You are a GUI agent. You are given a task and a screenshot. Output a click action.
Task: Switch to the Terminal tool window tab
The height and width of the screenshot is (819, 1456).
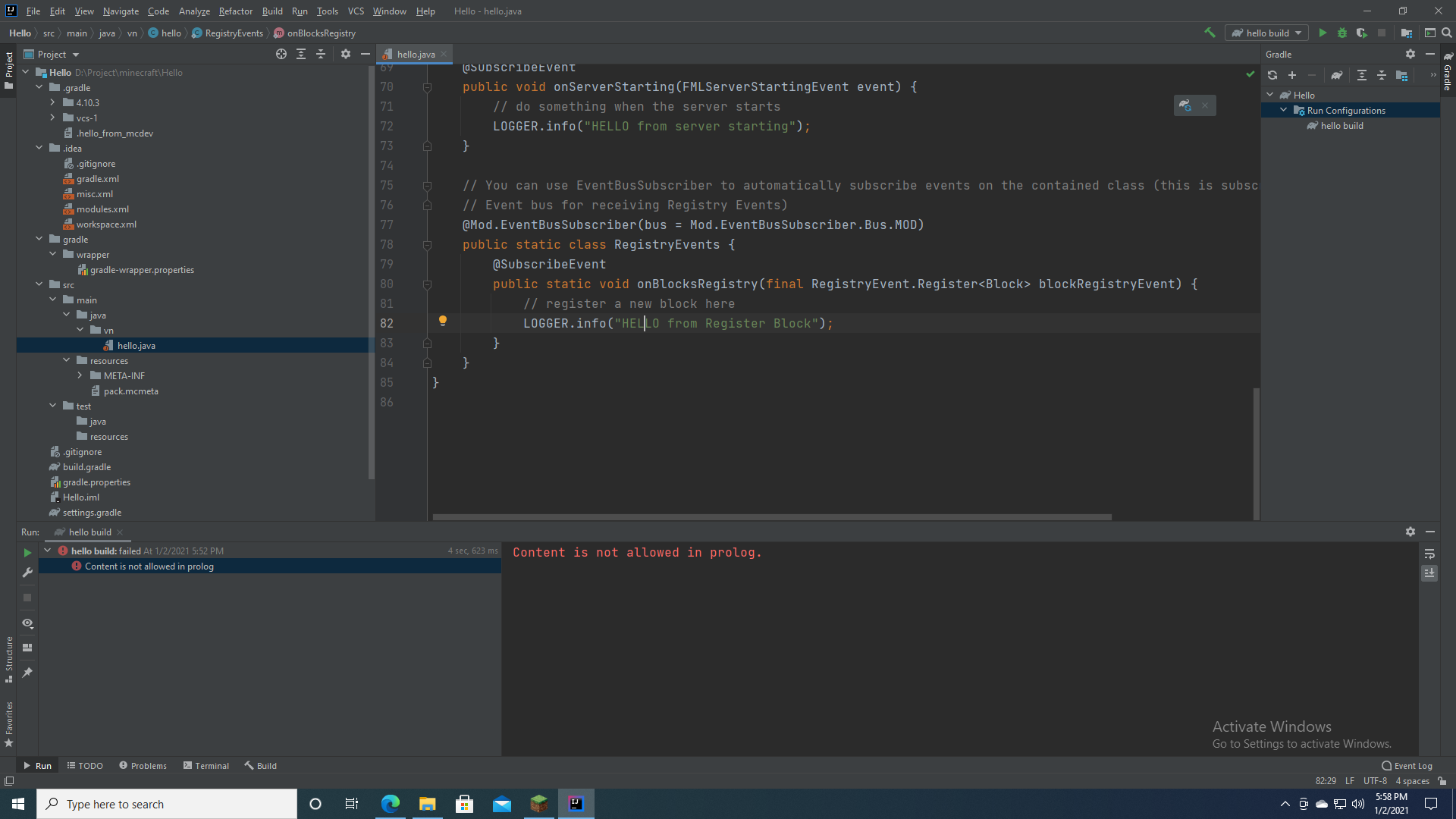(206, 765)
